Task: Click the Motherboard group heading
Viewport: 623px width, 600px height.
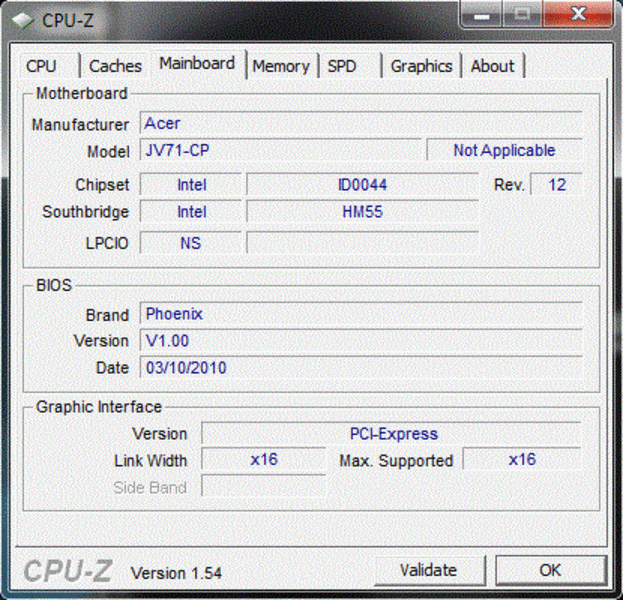Action: click(x=82, y=94)
